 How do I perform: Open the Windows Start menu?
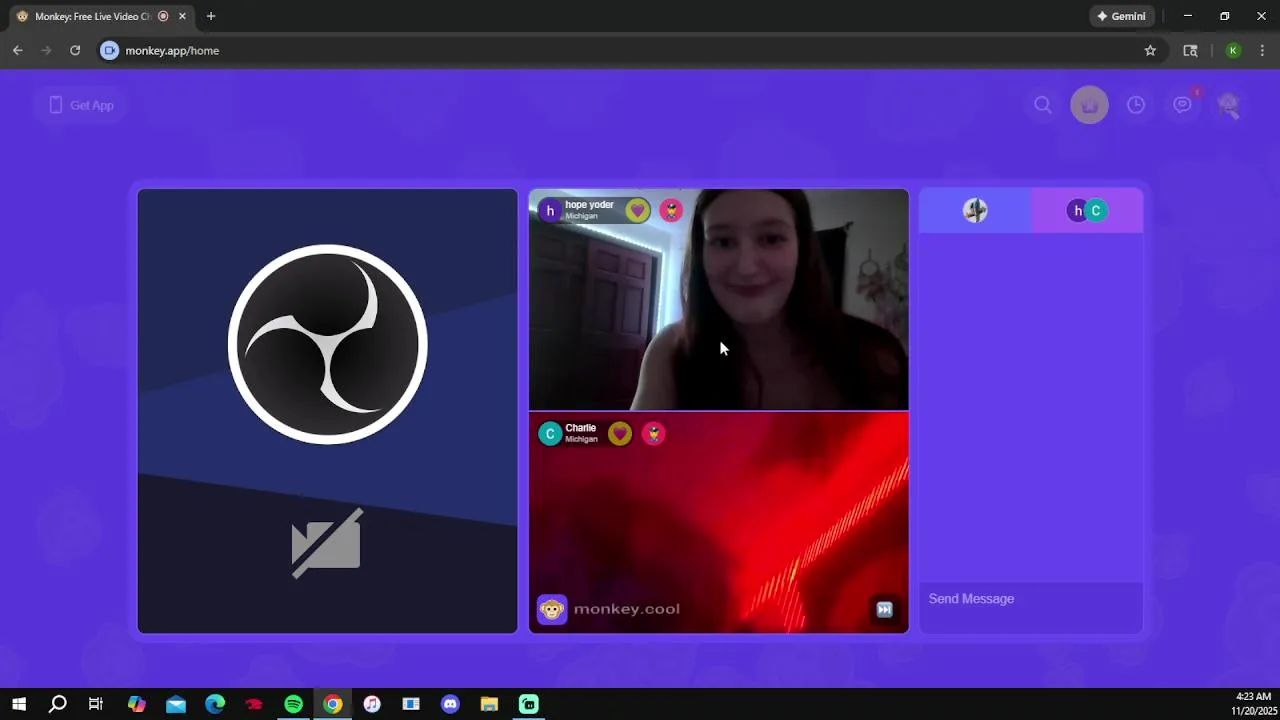pos(19,704)
